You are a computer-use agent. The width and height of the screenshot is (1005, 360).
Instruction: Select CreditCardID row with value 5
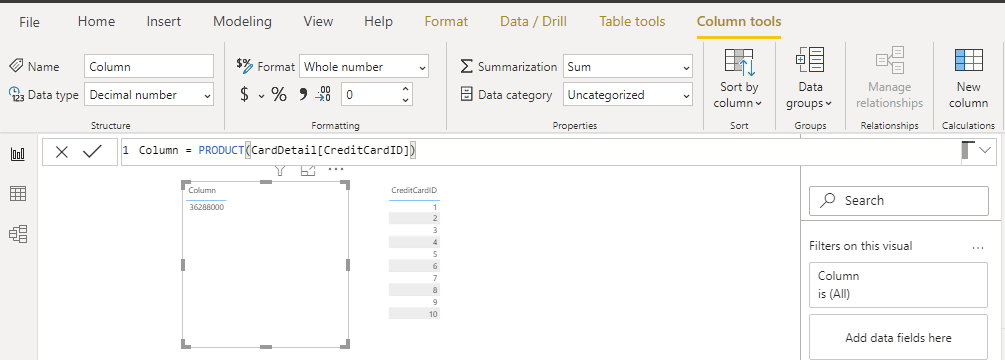pyautogui.click(x=414, y=254)
